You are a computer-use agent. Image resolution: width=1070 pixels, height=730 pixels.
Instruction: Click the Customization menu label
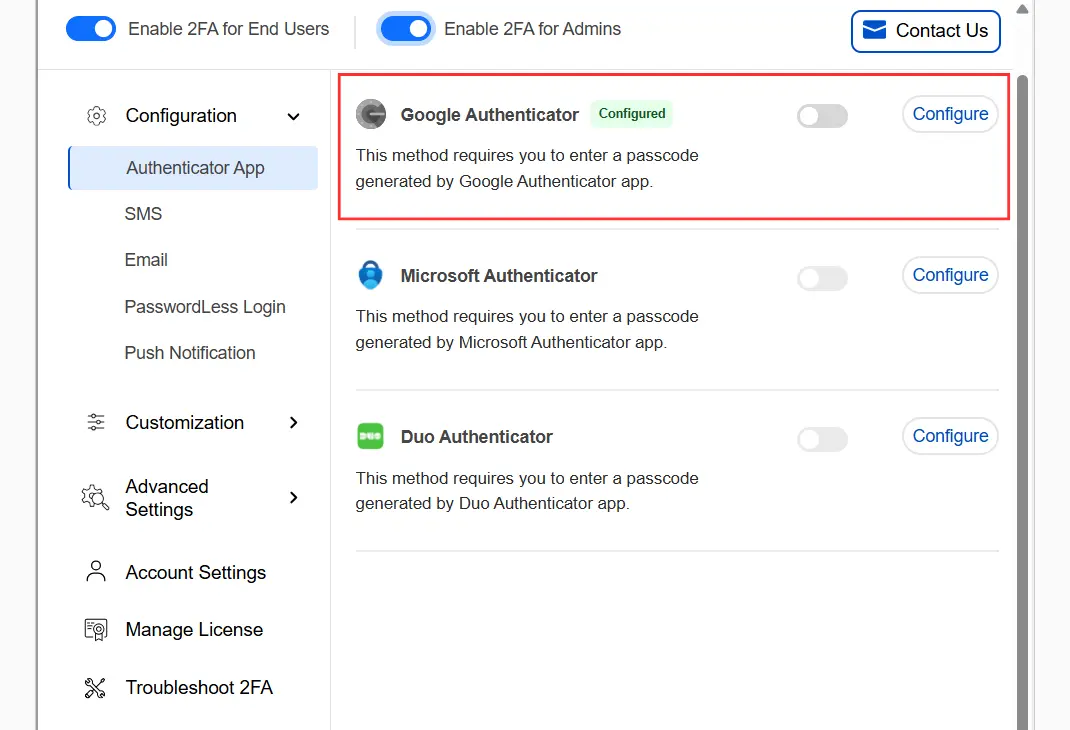(184, 422)
